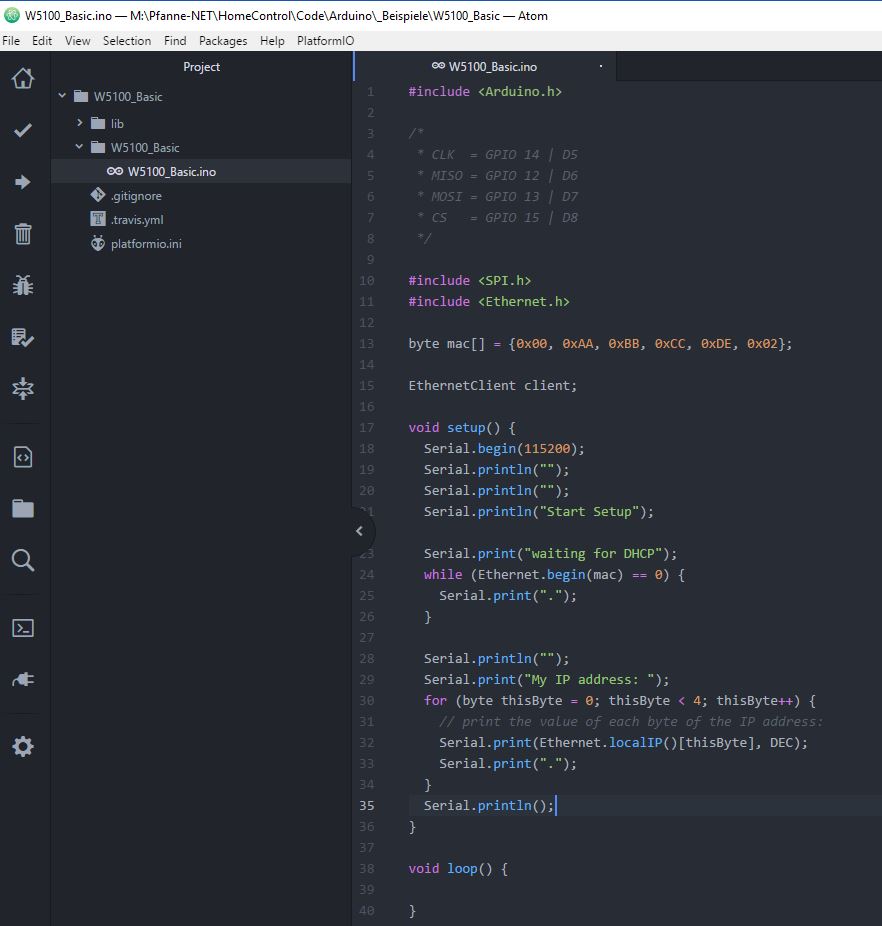Image resolution: width=882 pixels, height=926 pixels.
Task: Open the Terminal icon in sidebar
Action: click(23, 628)
